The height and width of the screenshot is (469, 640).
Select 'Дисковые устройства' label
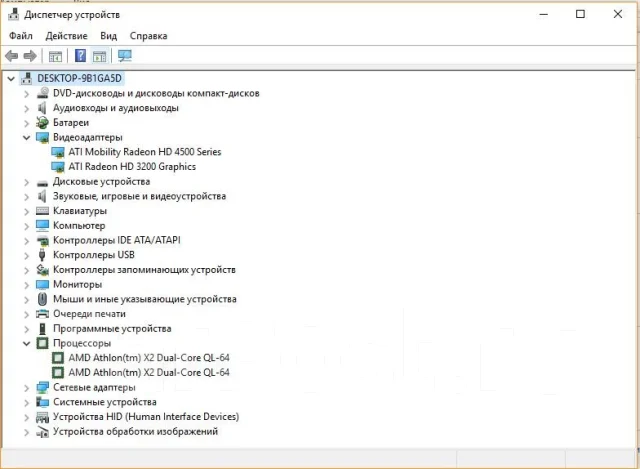pyautogui.click(x=101, y=181)
